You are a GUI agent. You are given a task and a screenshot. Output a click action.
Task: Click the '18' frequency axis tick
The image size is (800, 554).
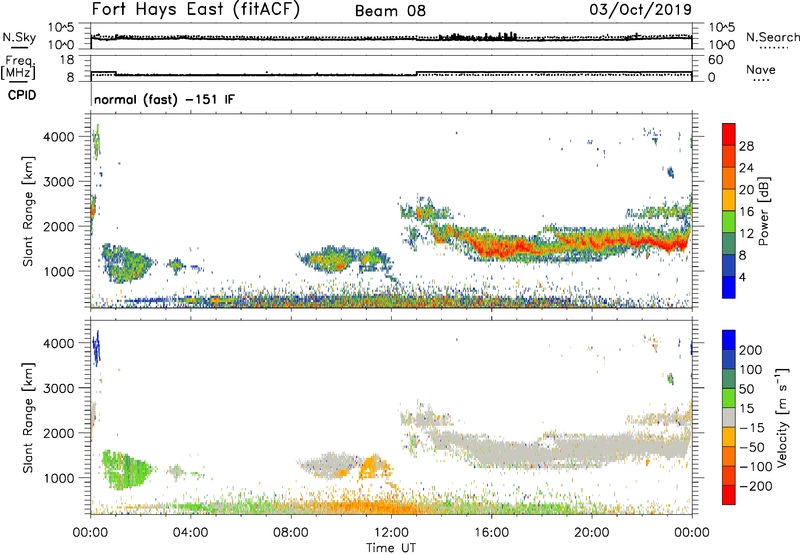click(x=66, y=60)
